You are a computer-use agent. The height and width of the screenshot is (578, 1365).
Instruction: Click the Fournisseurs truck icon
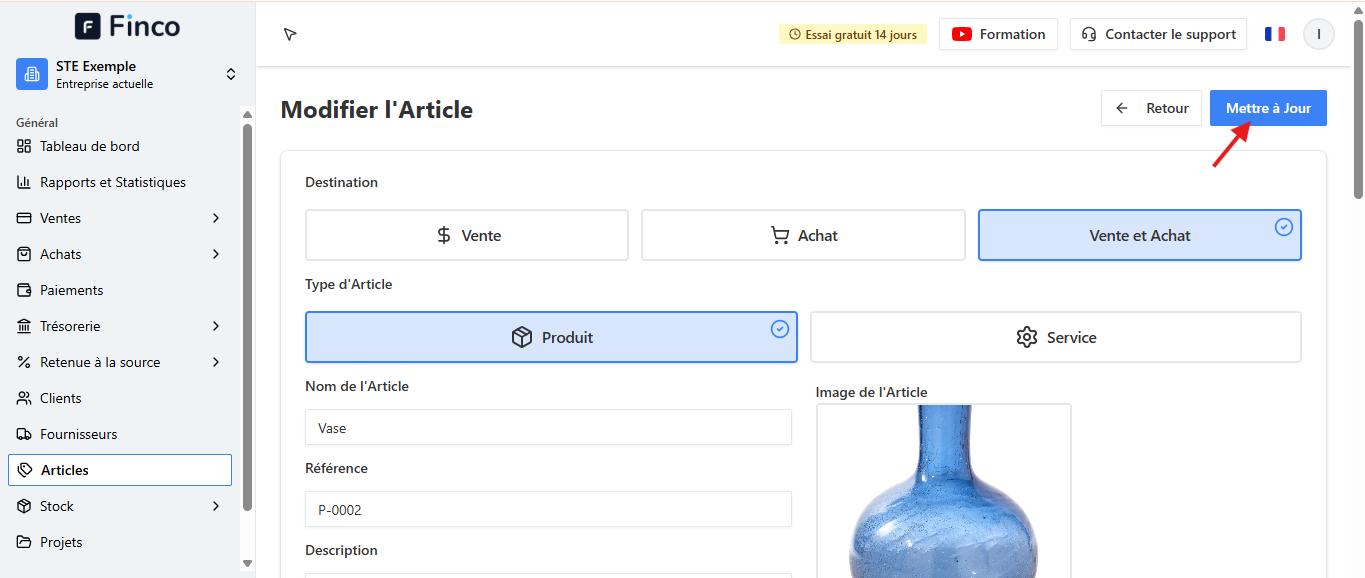24,434
